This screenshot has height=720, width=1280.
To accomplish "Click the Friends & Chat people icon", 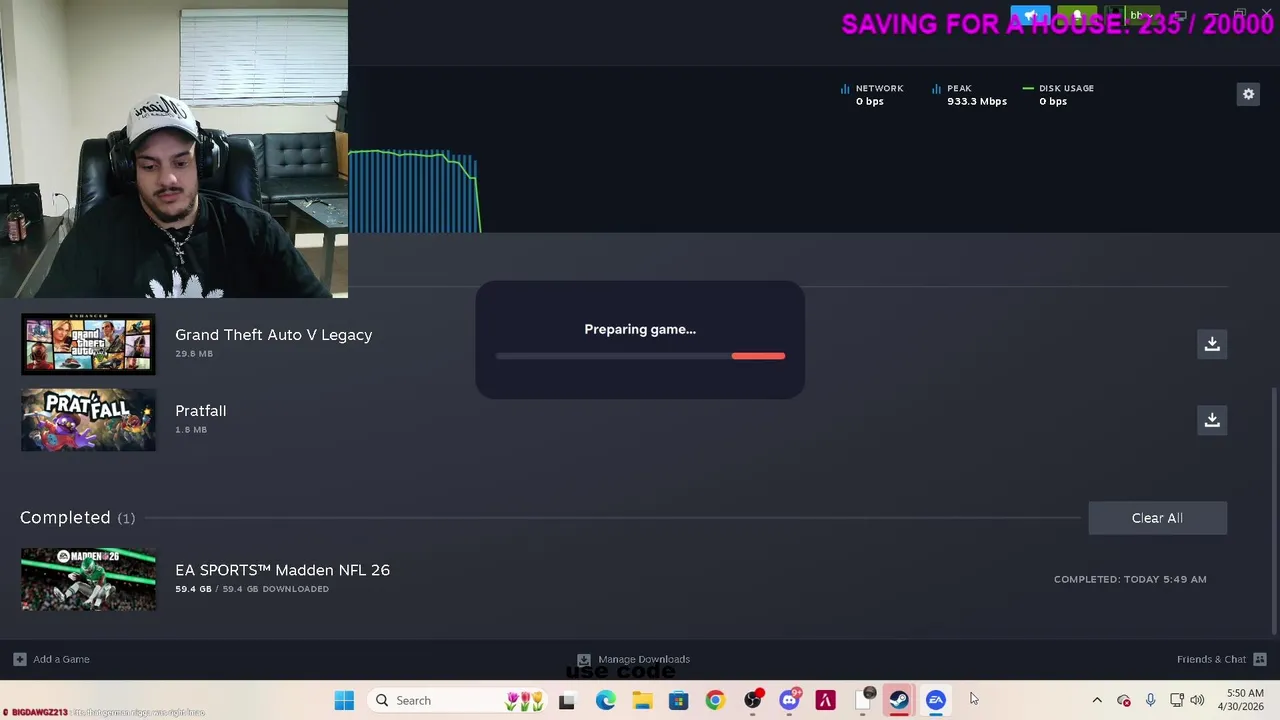I will pyautogui.click(x=1260, y=659).
